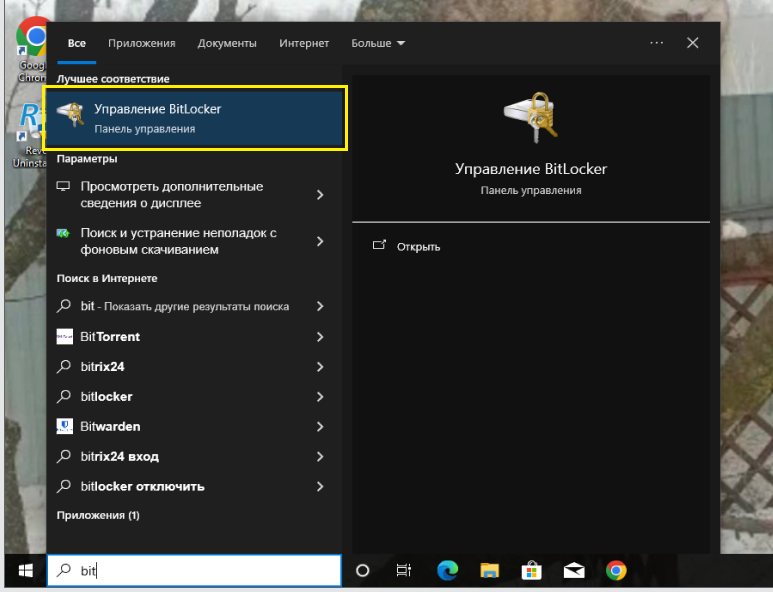773x592 pixels.
Task: Click the Поиск в Интернете section heading
Action: 107,278
